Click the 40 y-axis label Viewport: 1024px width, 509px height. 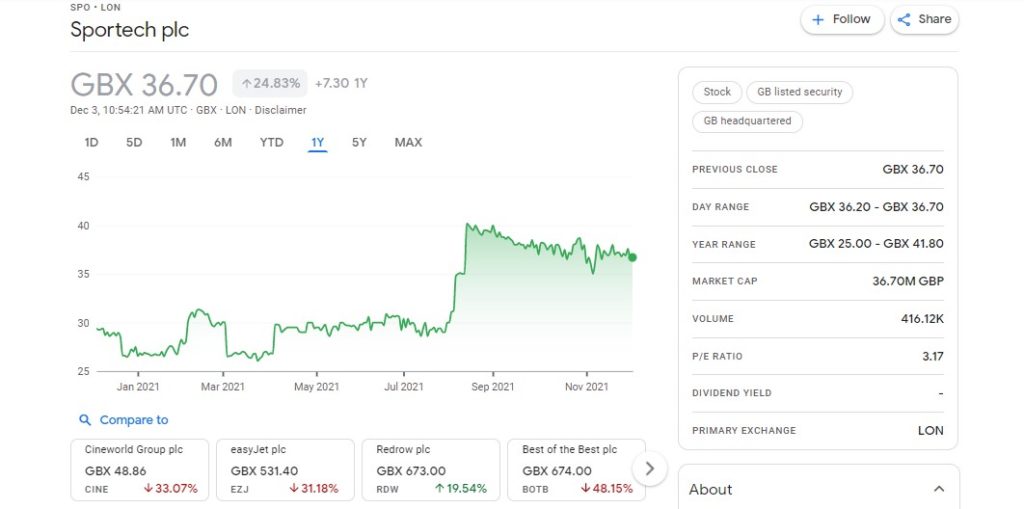83,226
